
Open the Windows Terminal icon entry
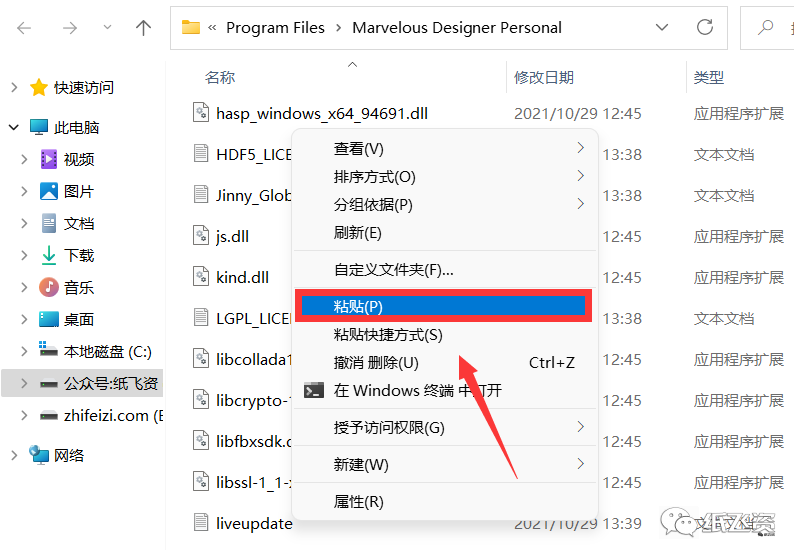313,390
